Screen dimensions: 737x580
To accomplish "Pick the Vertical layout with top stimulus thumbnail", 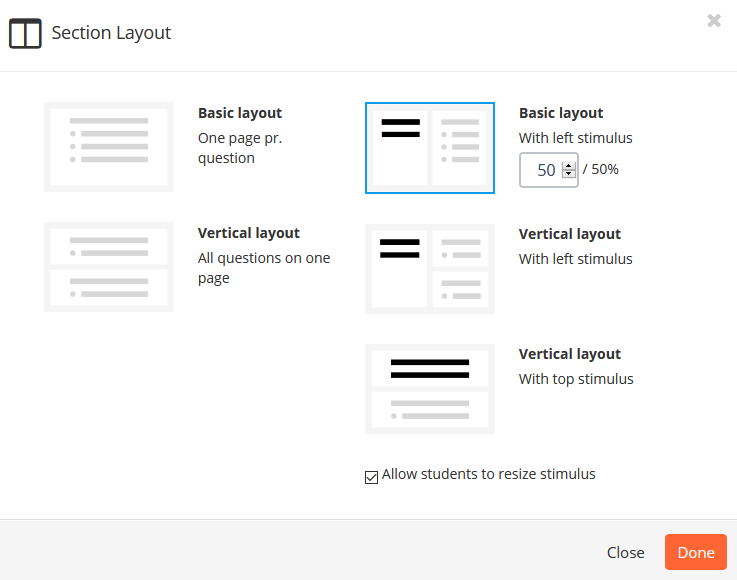I will pyautogui.click(x=430, y=389).
